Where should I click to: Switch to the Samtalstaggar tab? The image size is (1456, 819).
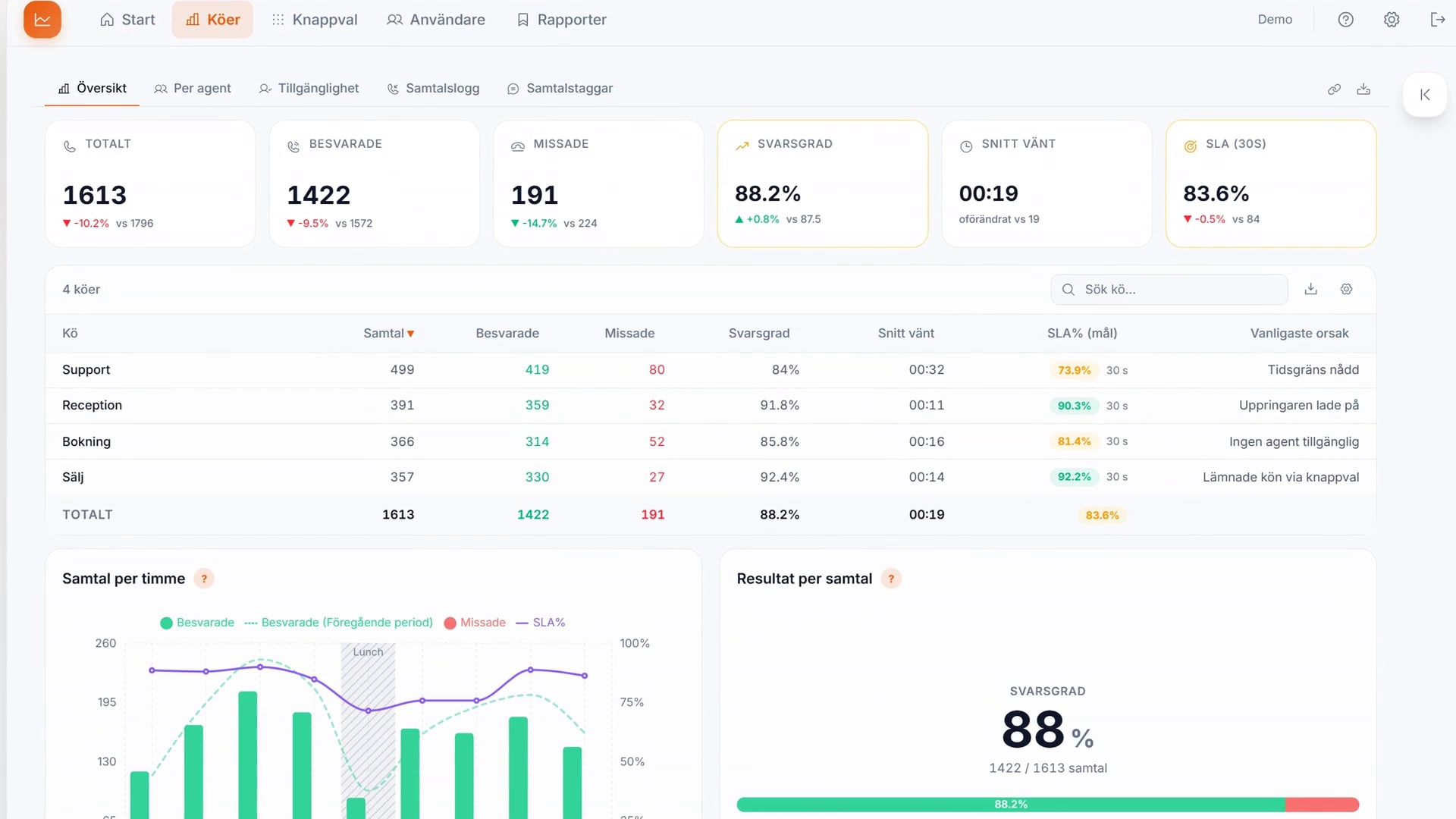pos(560,89)
